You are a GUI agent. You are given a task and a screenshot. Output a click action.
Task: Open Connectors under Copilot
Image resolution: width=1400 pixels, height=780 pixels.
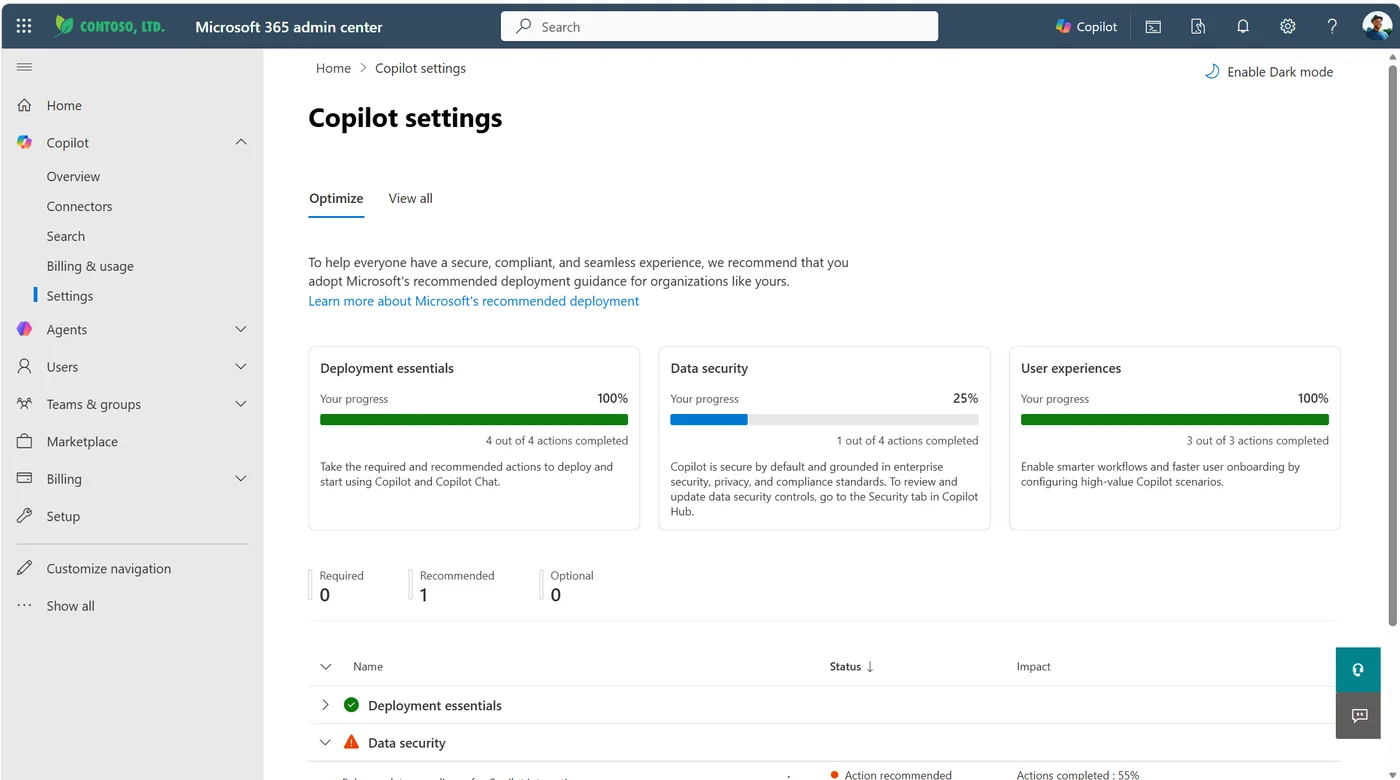79,207
